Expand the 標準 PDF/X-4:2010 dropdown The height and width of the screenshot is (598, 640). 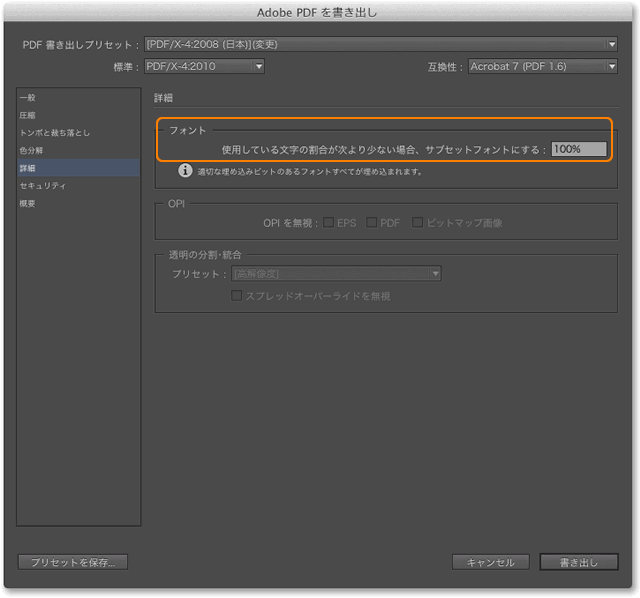click(204, 66)
